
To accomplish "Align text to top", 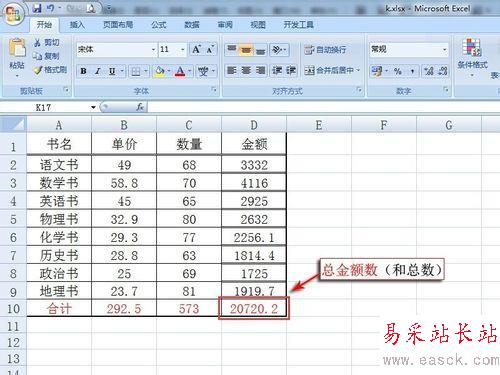I will (x=231, y=50).
